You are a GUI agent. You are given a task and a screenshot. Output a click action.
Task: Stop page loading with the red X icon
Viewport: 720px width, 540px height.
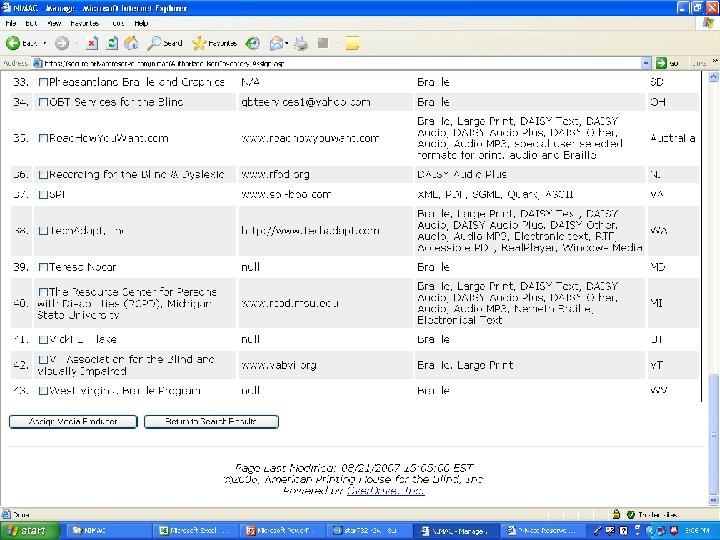click(x=92, y=43)
